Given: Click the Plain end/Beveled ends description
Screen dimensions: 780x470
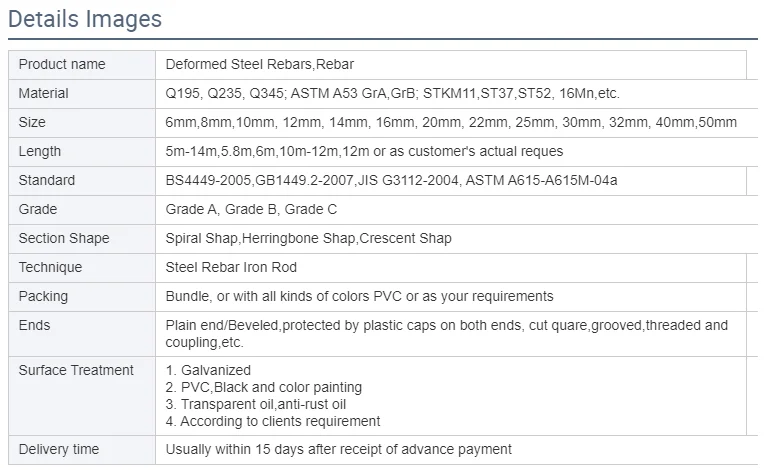Looking at the screenshot, I should pyautogui.click(x=446, y=333).
